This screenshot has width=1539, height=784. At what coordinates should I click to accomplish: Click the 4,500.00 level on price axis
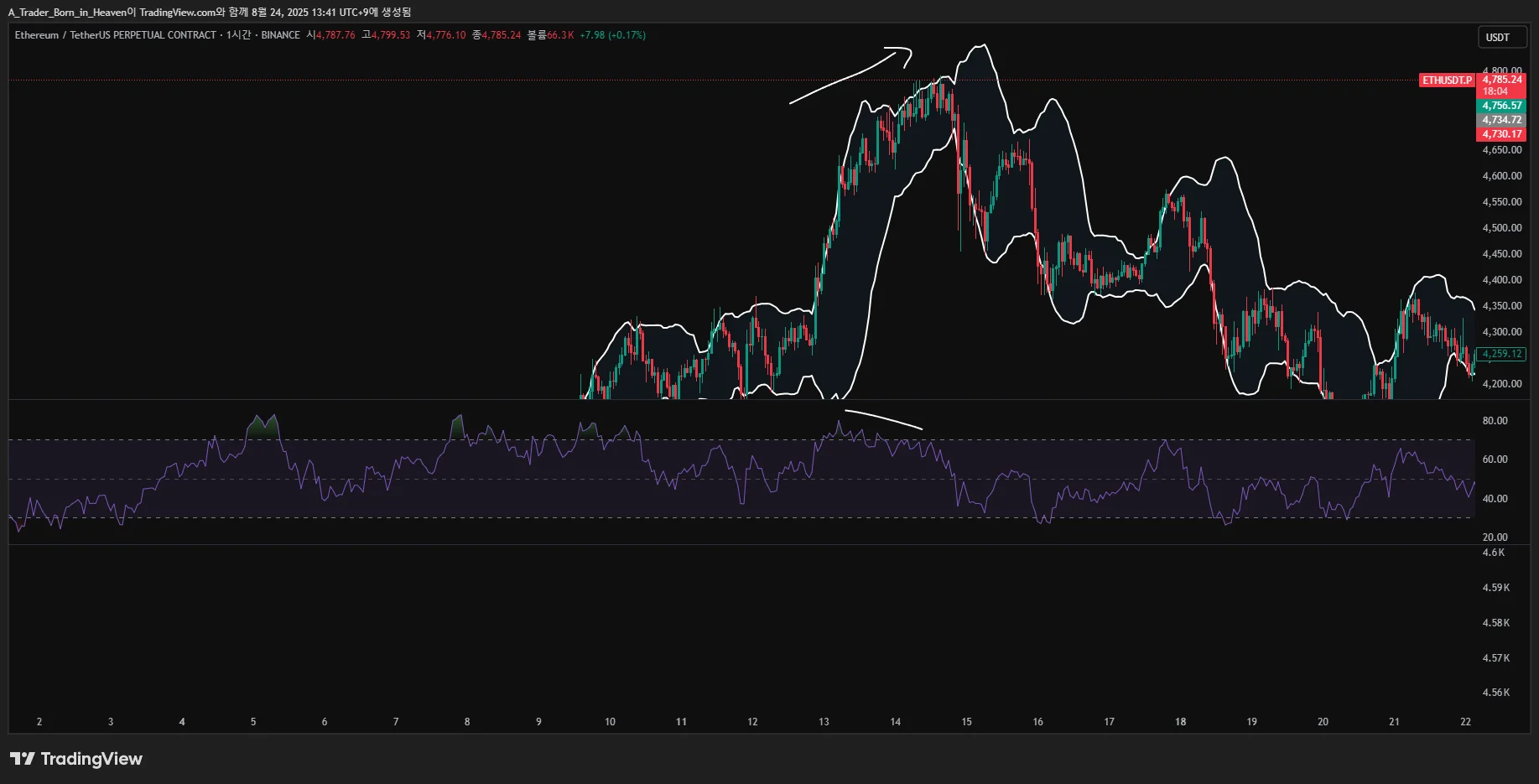coord(1501,228)
